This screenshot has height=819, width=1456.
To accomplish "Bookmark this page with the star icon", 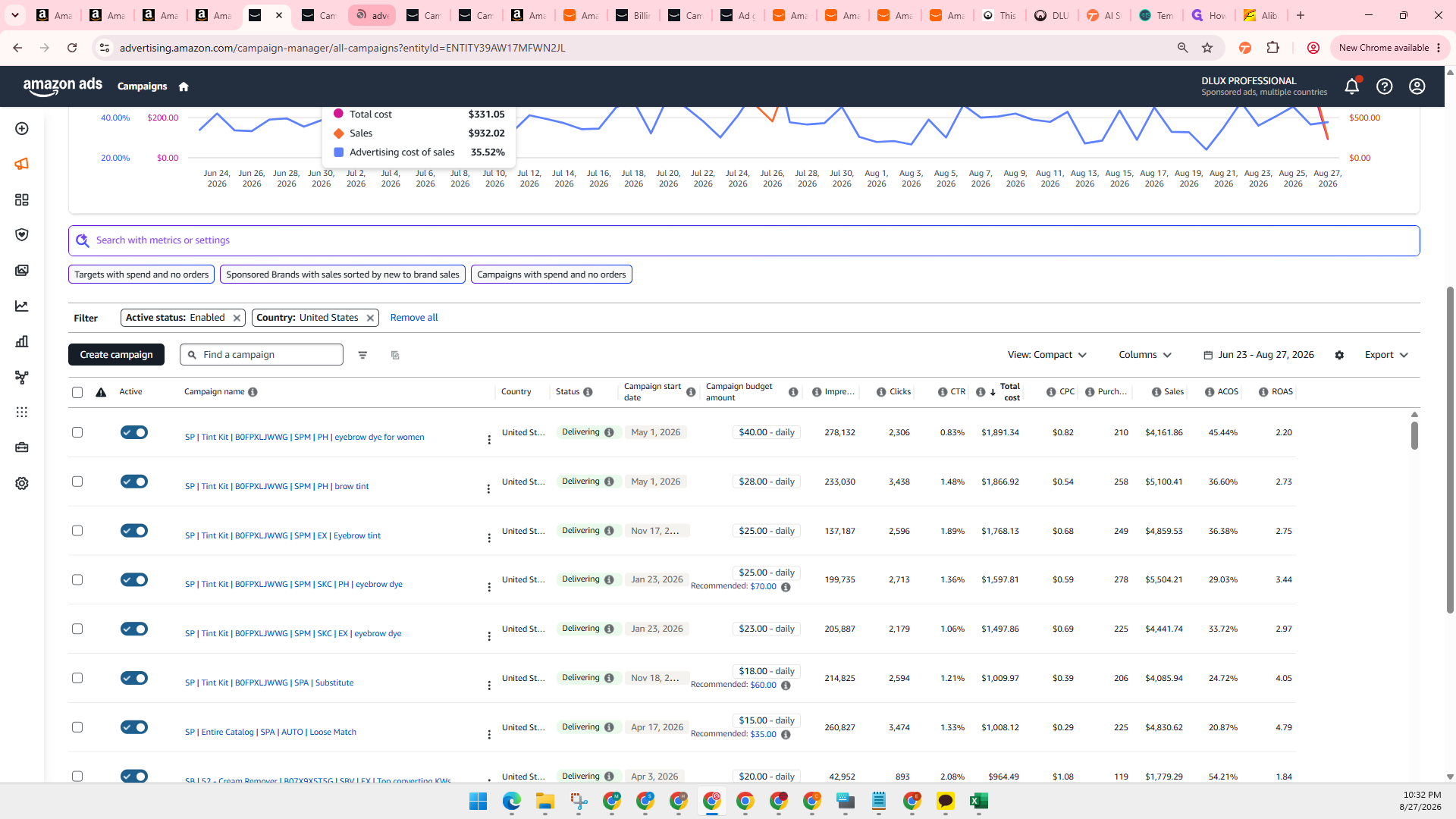I will pos(1207,48).
